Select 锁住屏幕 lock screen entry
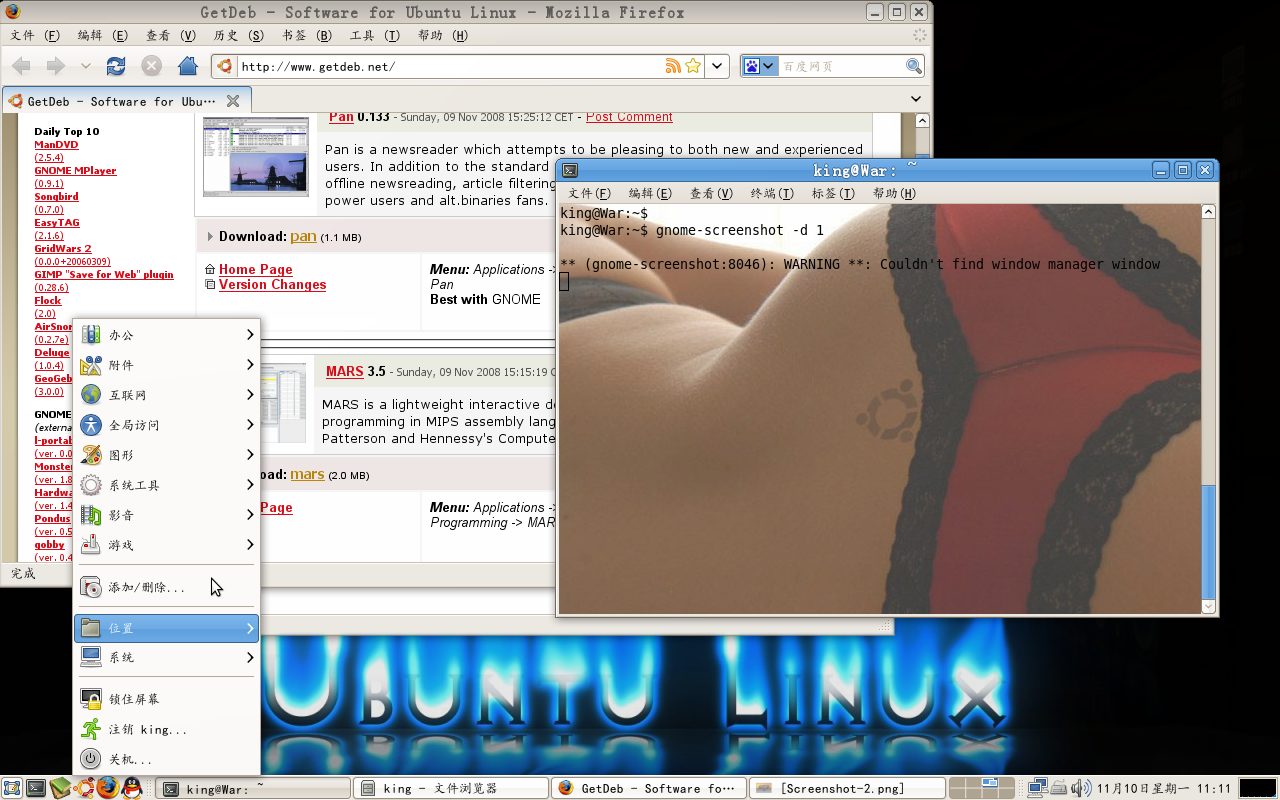Viewport: 1280px width, 800px height. click(168, 699)
